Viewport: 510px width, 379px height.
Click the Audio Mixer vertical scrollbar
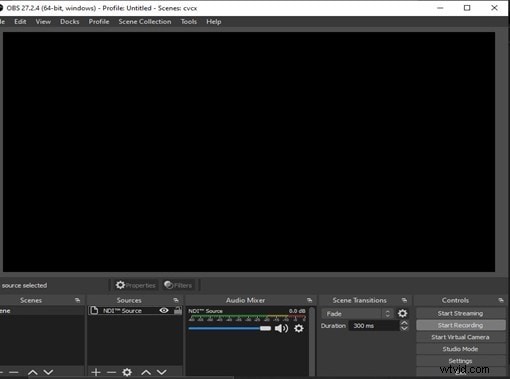(x=312, y=341)
